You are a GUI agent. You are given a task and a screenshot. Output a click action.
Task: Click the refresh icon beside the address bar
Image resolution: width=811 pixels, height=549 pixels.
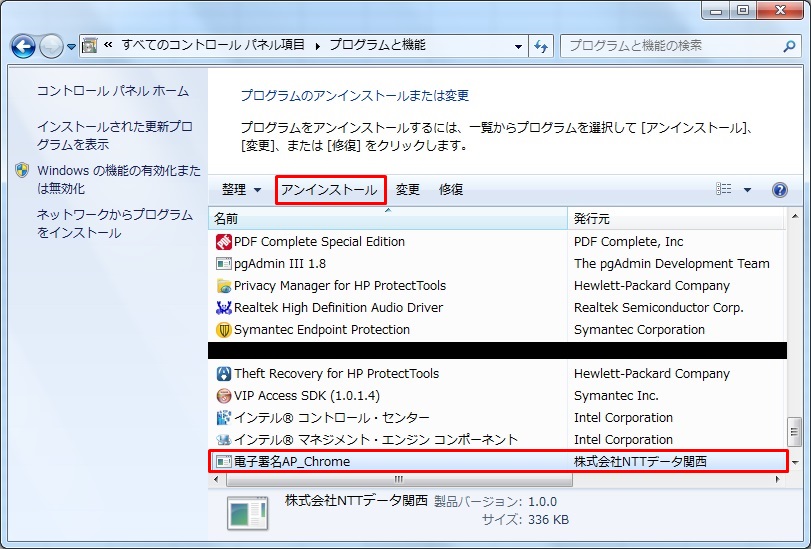coord(542,46)
